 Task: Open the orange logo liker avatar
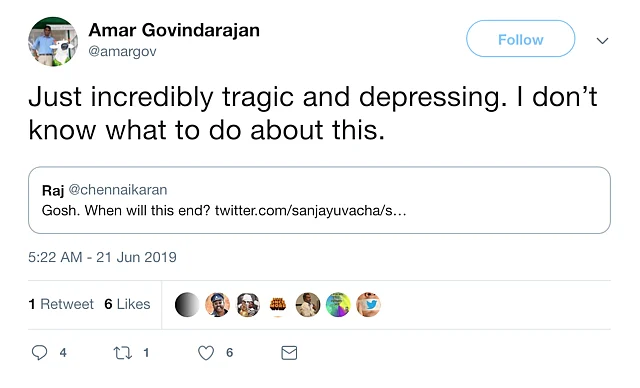[x=278, y=304]
